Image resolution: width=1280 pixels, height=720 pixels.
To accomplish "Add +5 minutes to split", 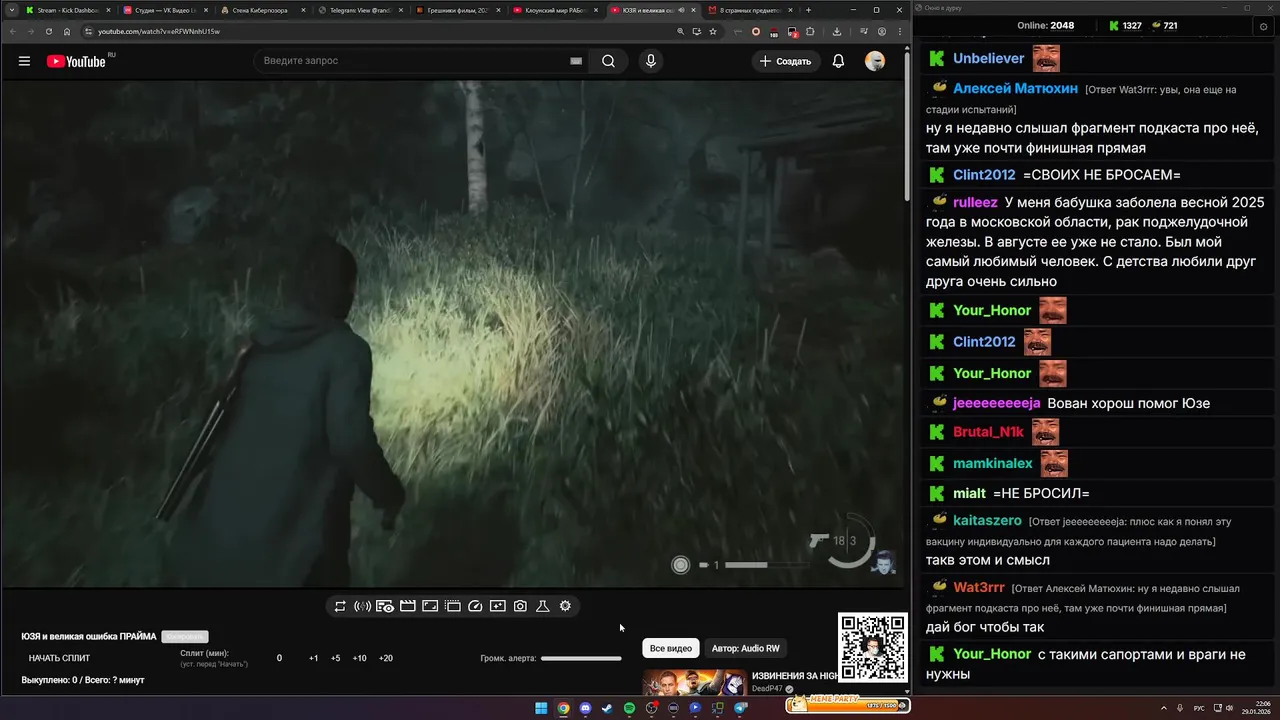I will (335, 658).
